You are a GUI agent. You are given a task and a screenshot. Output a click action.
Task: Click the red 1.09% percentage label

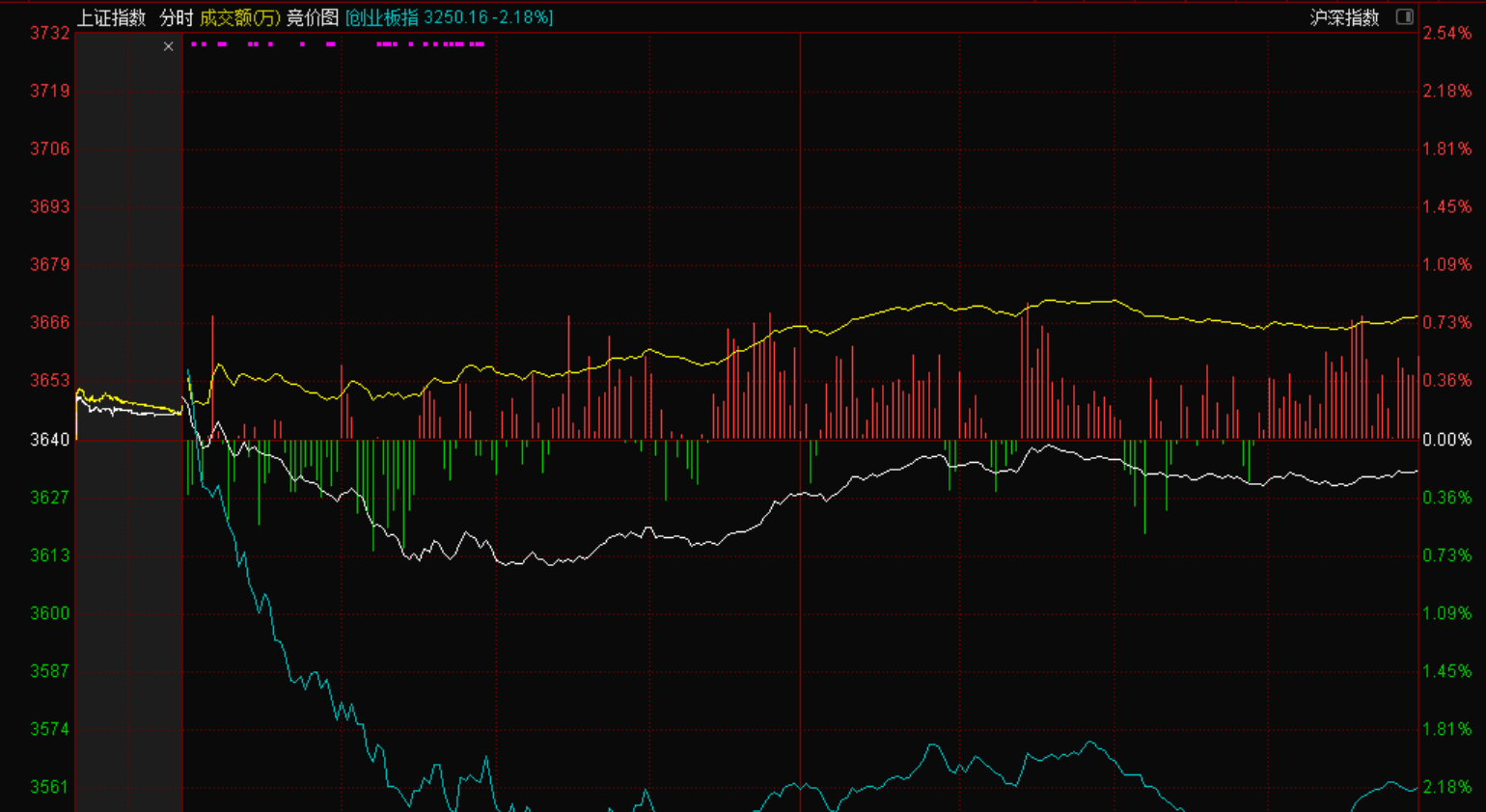pos(1446,264)
